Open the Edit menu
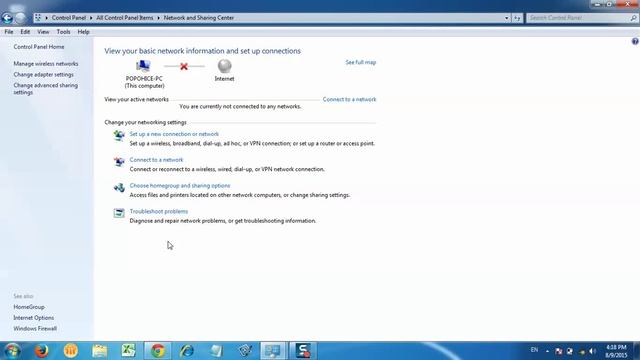 [25, 32]
